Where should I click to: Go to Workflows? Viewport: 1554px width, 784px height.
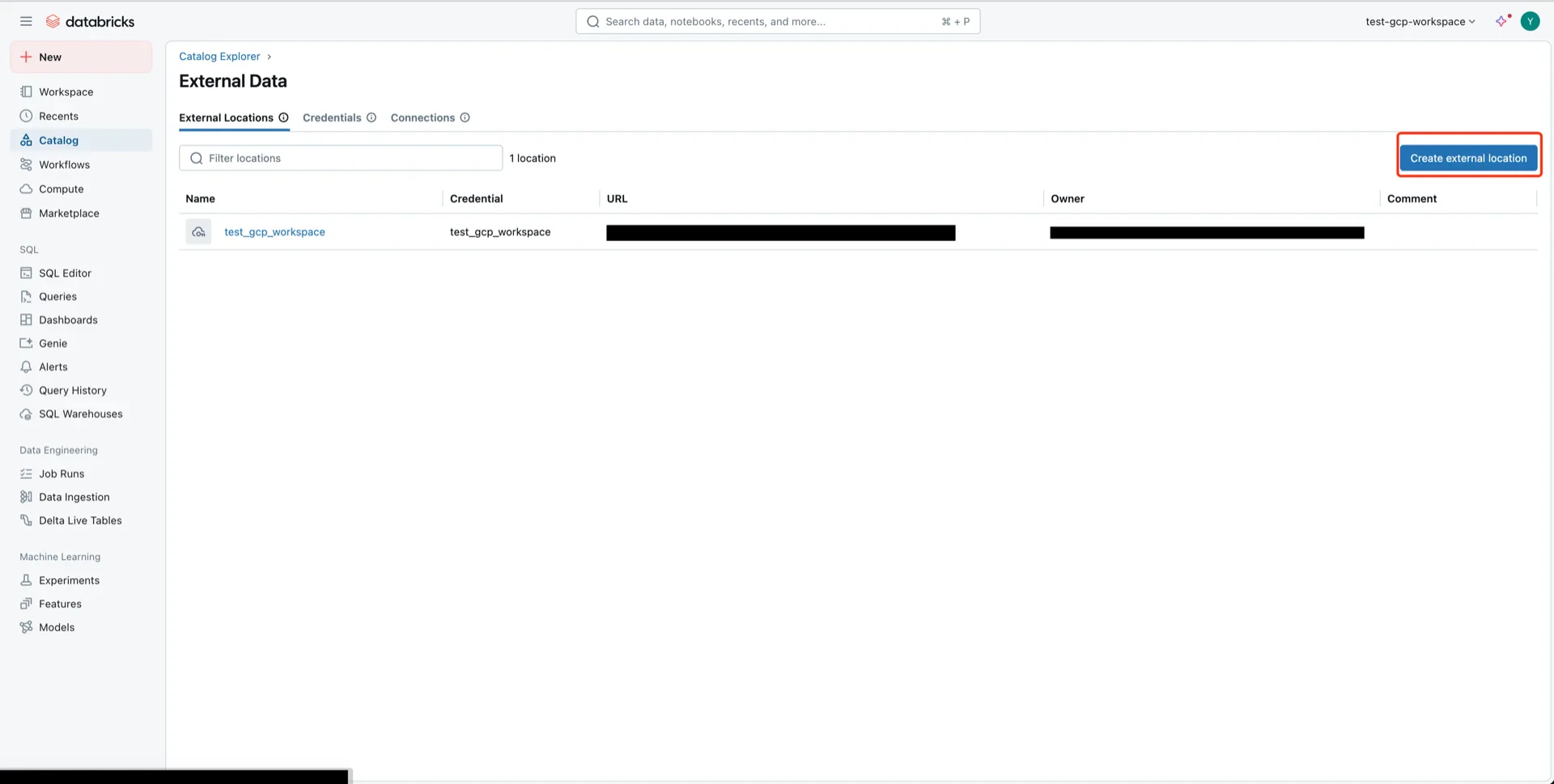81,165
